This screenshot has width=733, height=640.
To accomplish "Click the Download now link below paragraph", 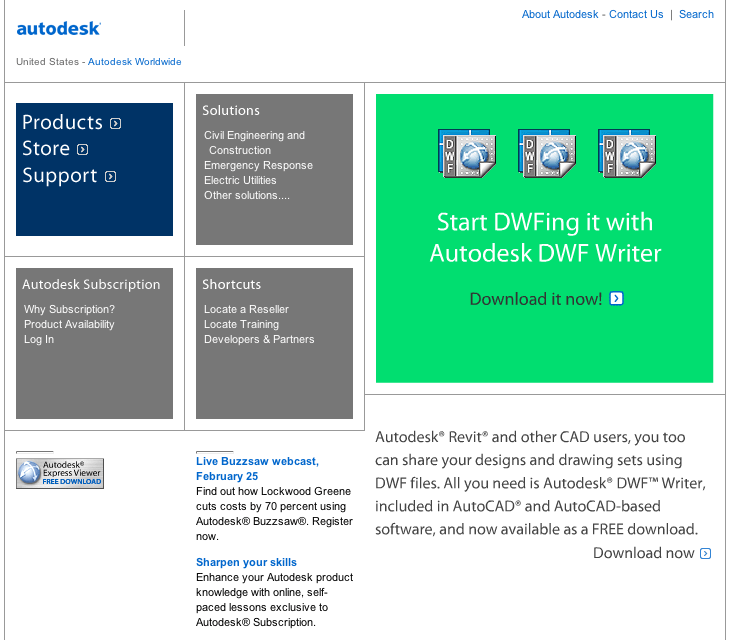I will [644, 553].
